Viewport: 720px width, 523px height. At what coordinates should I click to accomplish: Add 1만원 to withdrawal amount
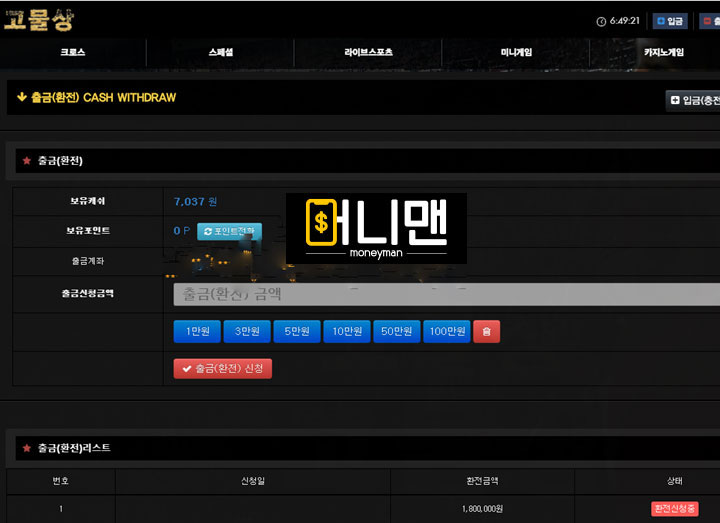click(x=197, y=331)
